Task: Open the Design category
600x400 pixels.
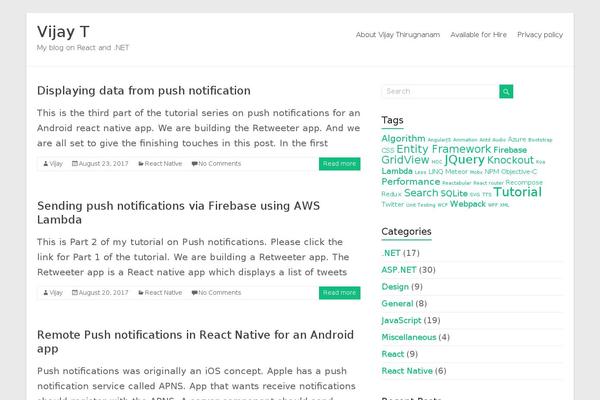Action: click(395, 287)
